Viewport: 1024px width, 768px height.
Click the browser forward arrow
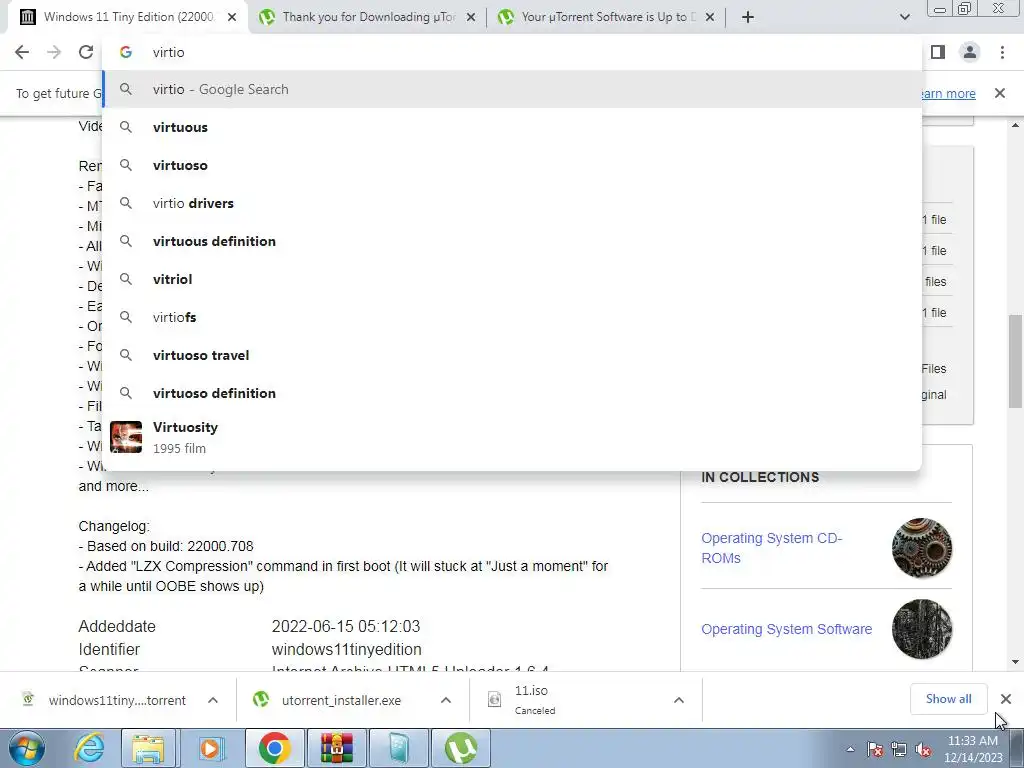click(x=54, y=52)
